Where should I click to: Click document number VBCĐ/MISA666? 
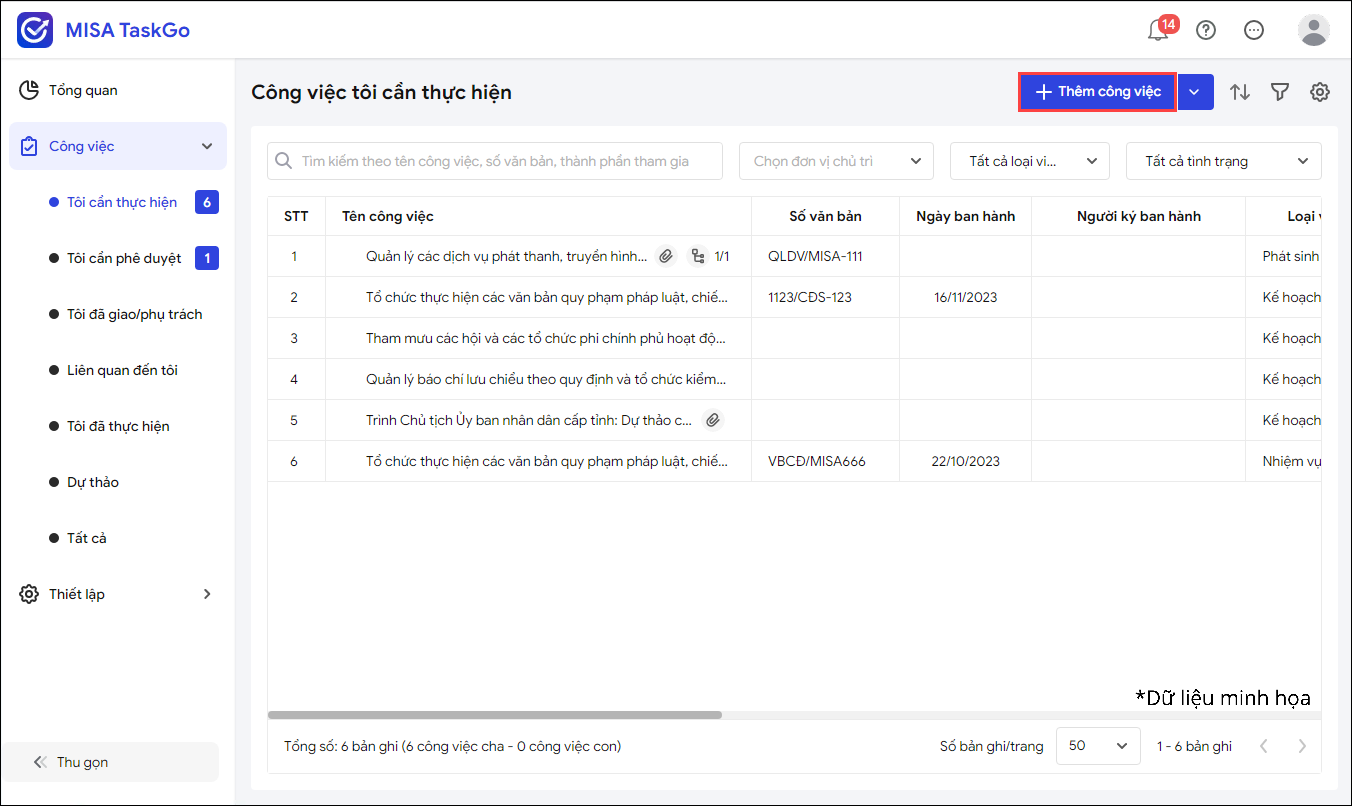(817, 461)
